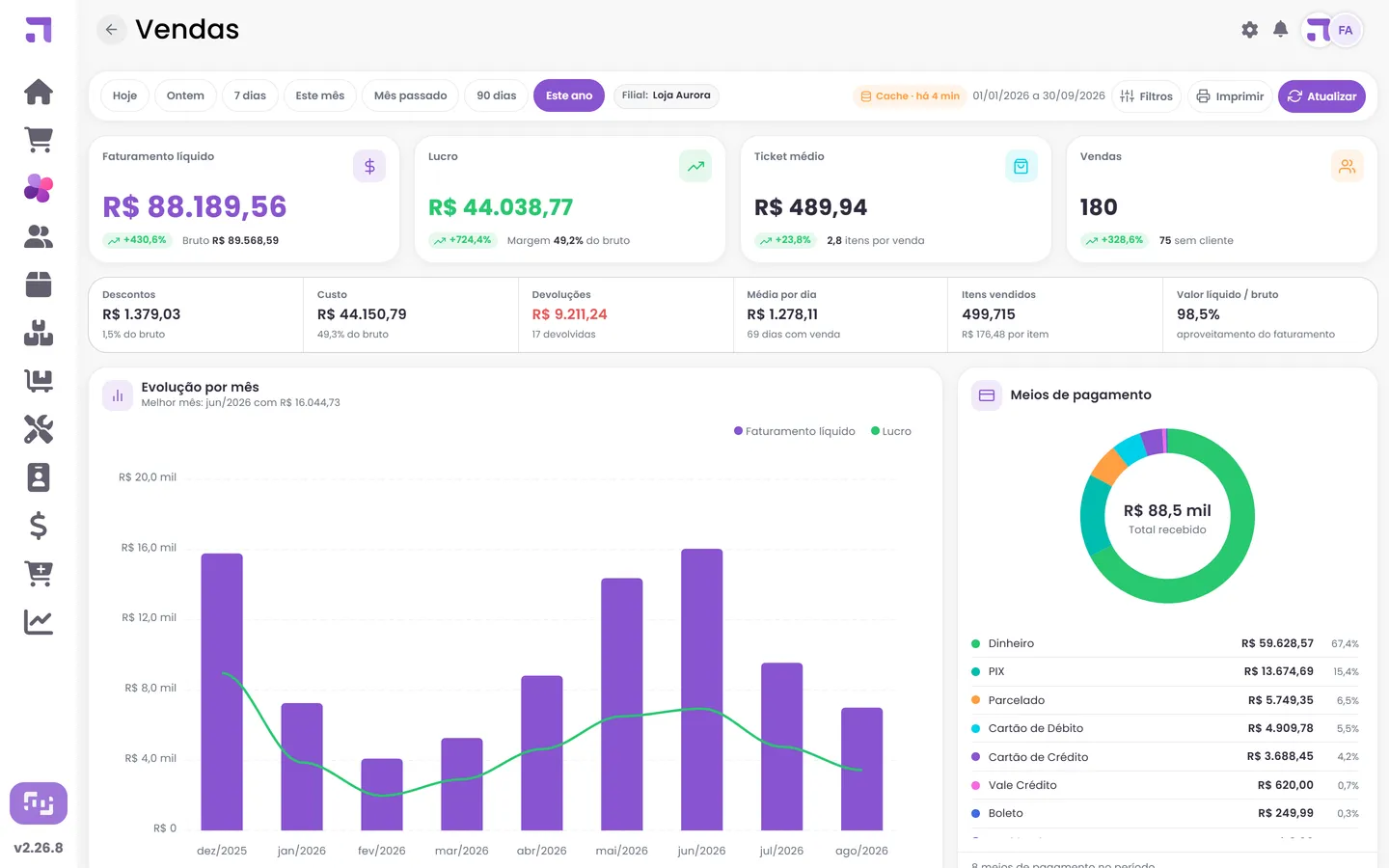The height and width of the screenshot is (868, 1389).
Task: Click the Média por dia R$ 1.278,11 value
Action: pos(782,314)
